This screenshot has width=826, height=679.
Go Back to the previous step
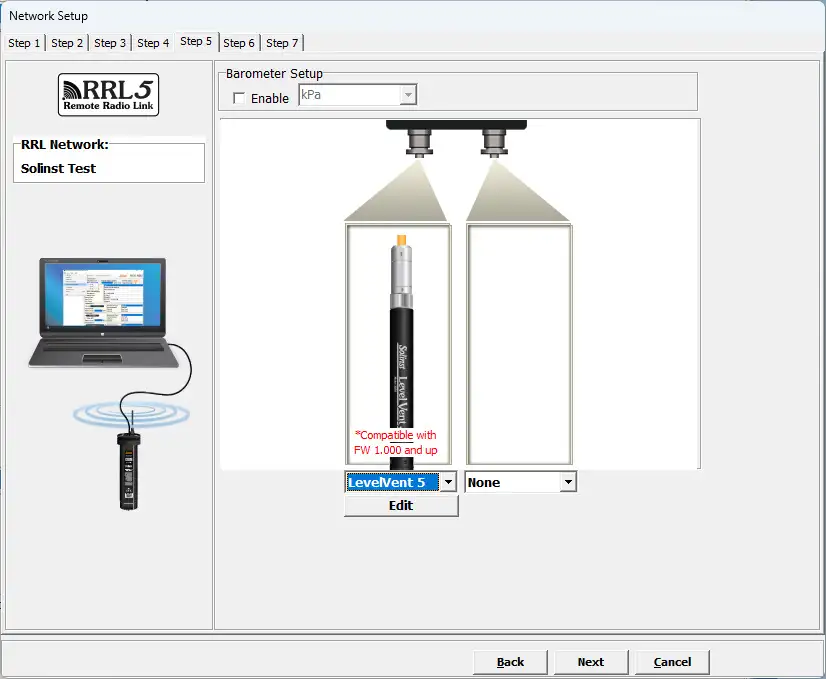click(510, 661)
